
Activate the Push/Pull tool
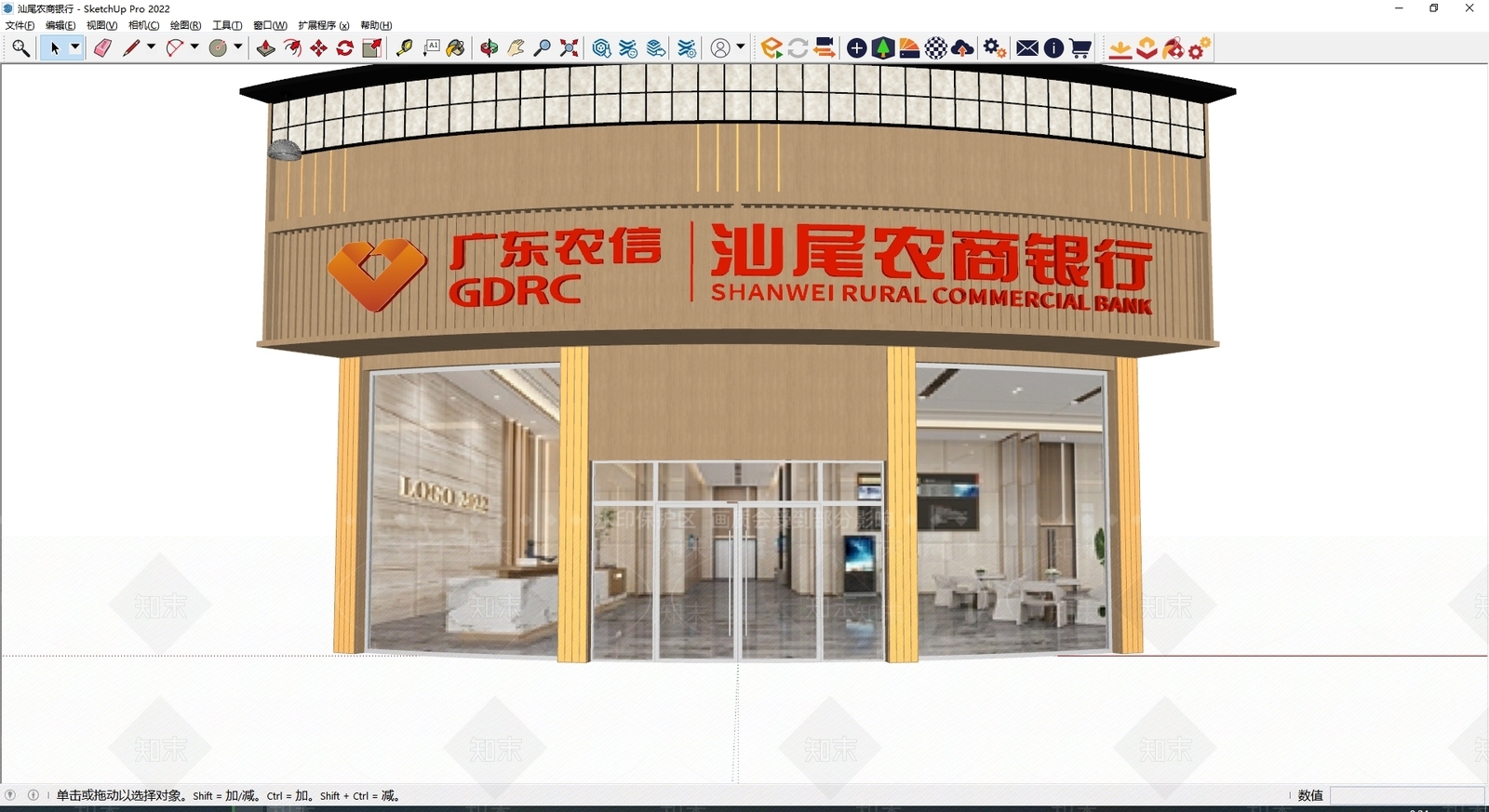click(266, 48)
